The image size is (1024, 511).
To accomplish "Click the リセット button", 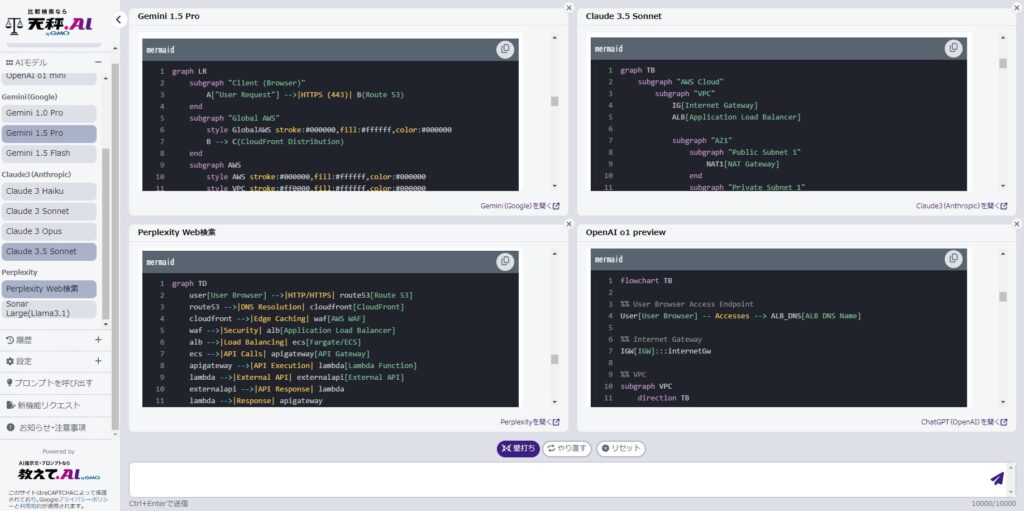I will pyautogui.click(x=621, y=449).
